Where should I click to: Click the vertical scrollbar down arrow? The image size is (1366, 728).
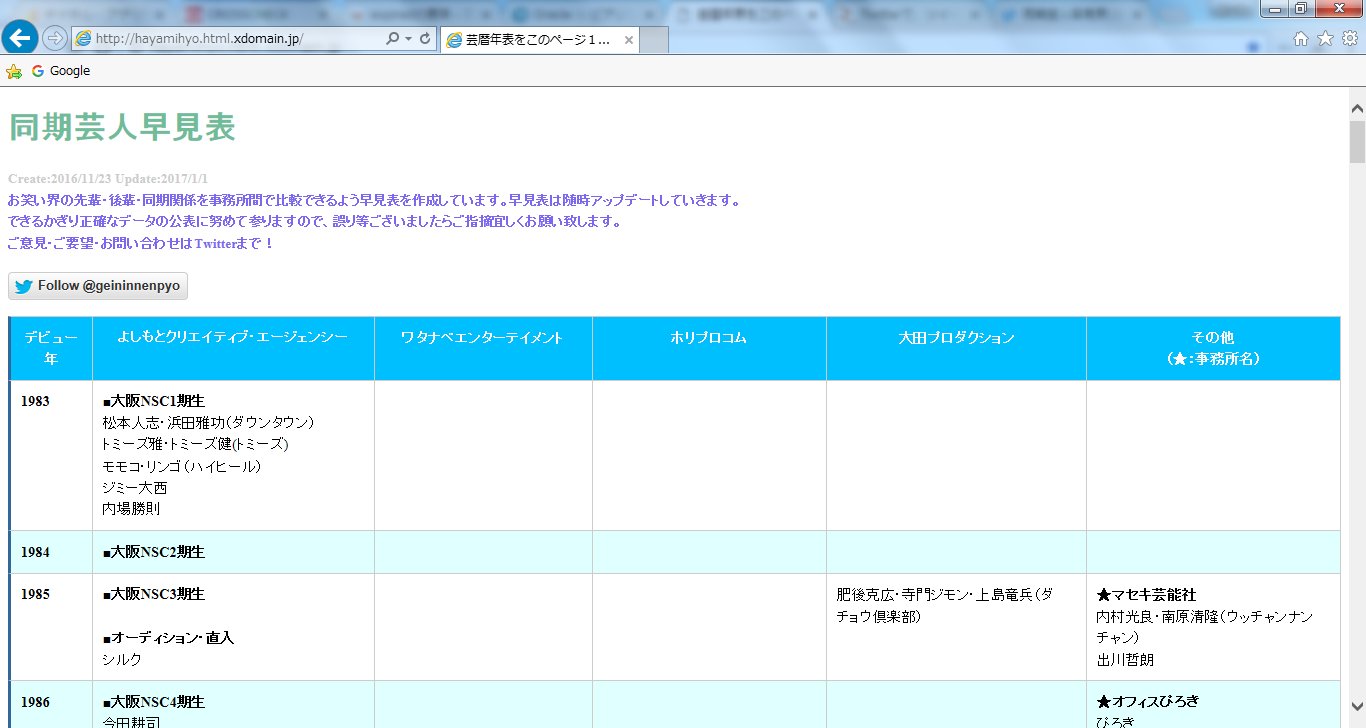(1357, 705)
